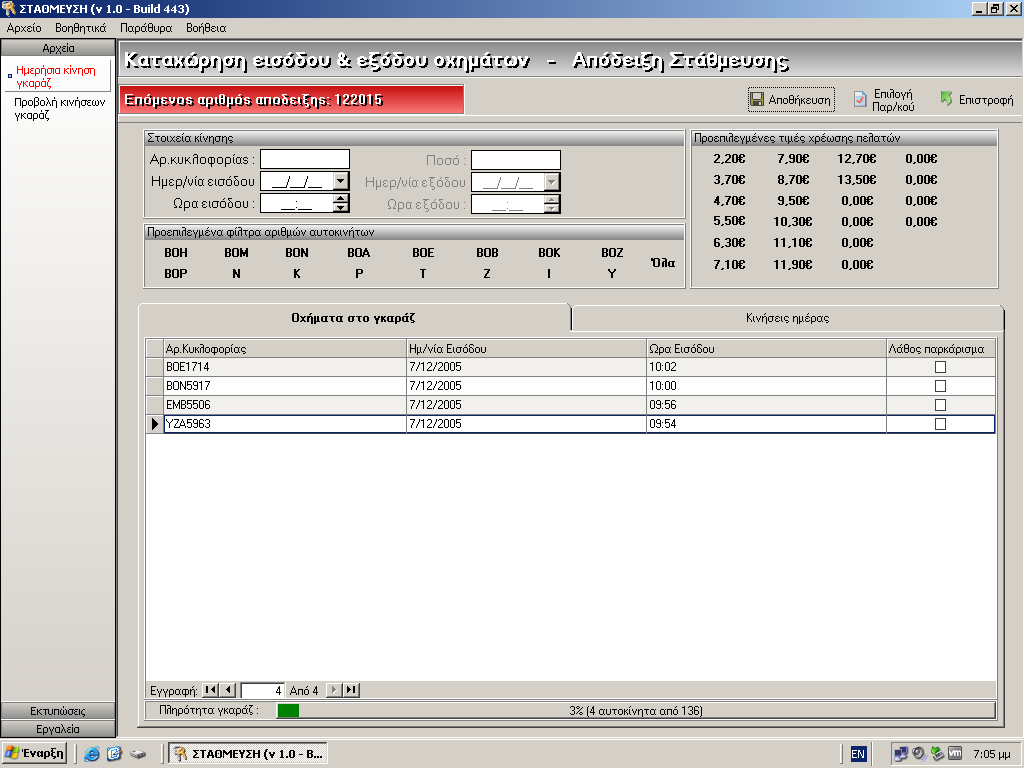This screenshot has height=768, width=1024.
Task: Select the EMB5506 plate cell
Action: [x=285, y=405]
